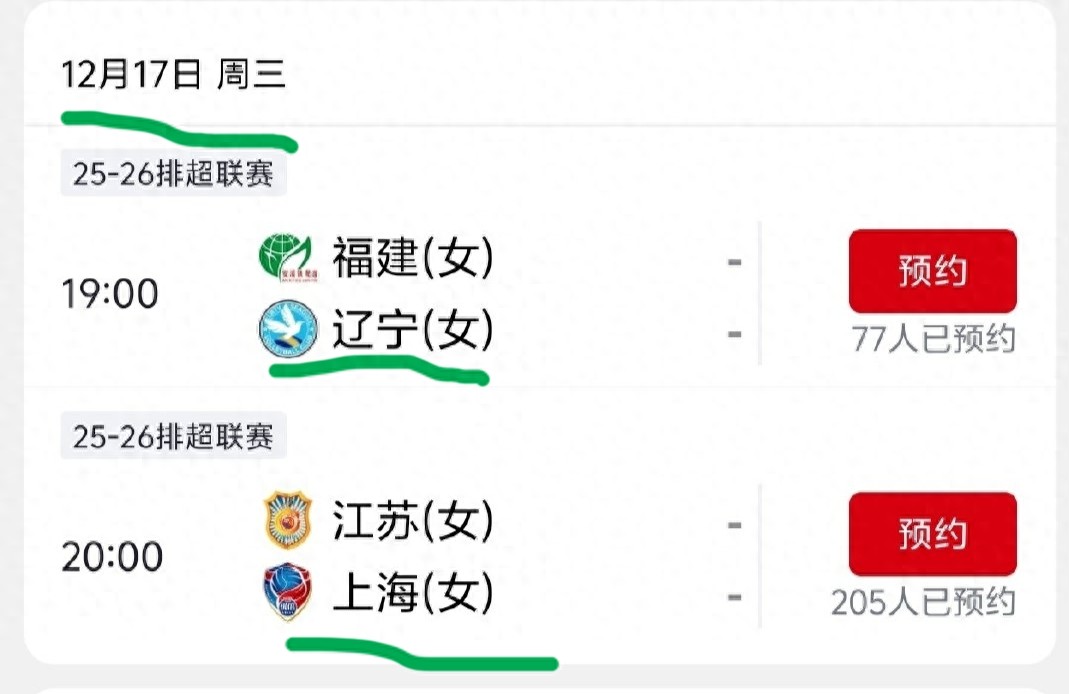Image resolution: width=1069 pixels, height=694 pixels.
Task: Select the Jiangsu women's team badge
Action: point(287,521)
